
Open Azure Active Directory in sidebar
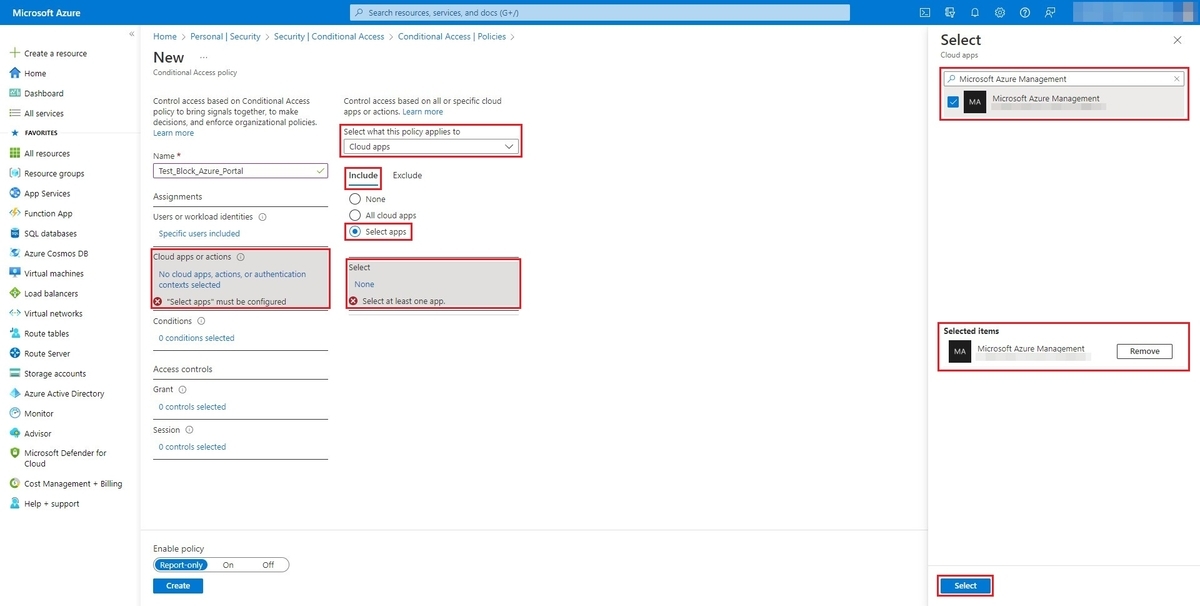(x=64, y=393)
